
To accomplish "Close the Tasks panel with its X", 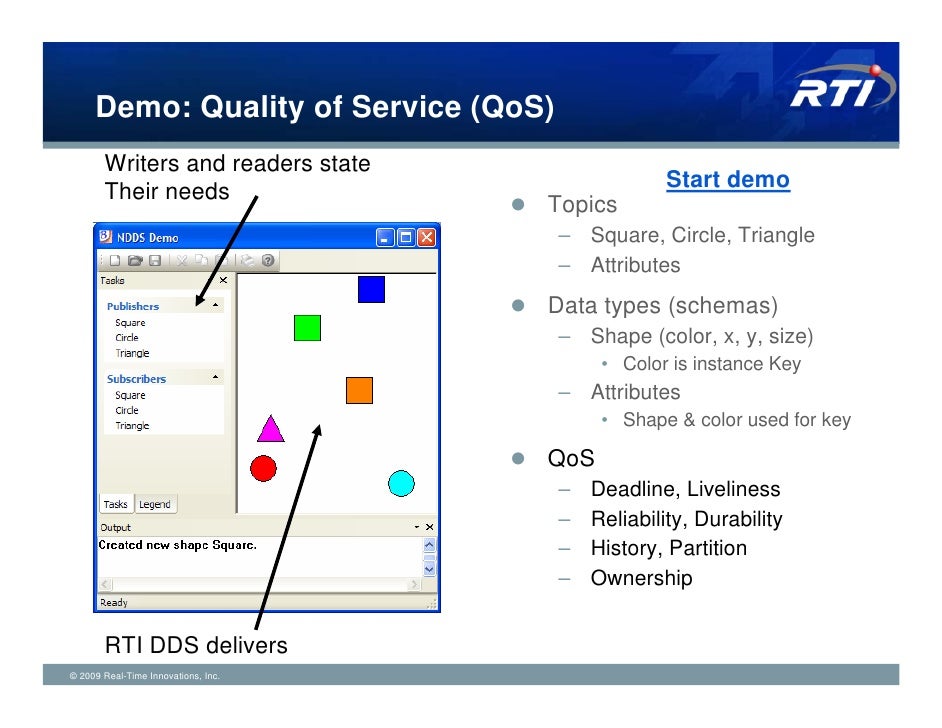I will pyautogui.click(x=223, y=280).
